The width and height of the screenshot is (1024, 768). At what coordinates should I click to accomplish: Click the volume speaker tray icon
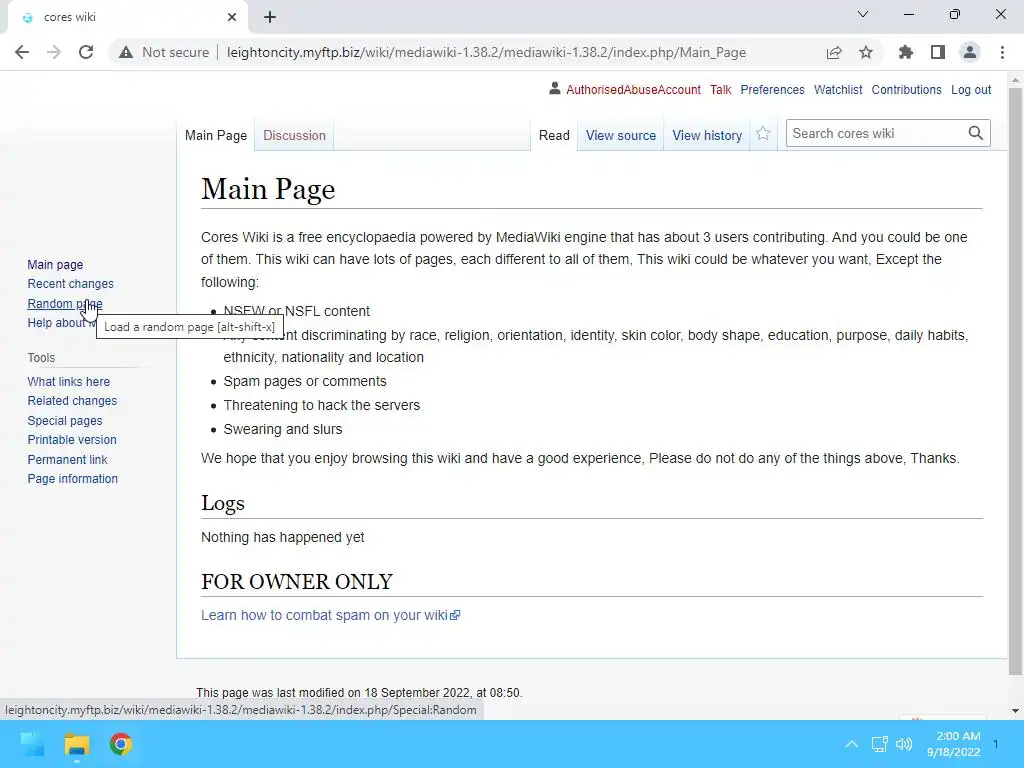[904, 744]
